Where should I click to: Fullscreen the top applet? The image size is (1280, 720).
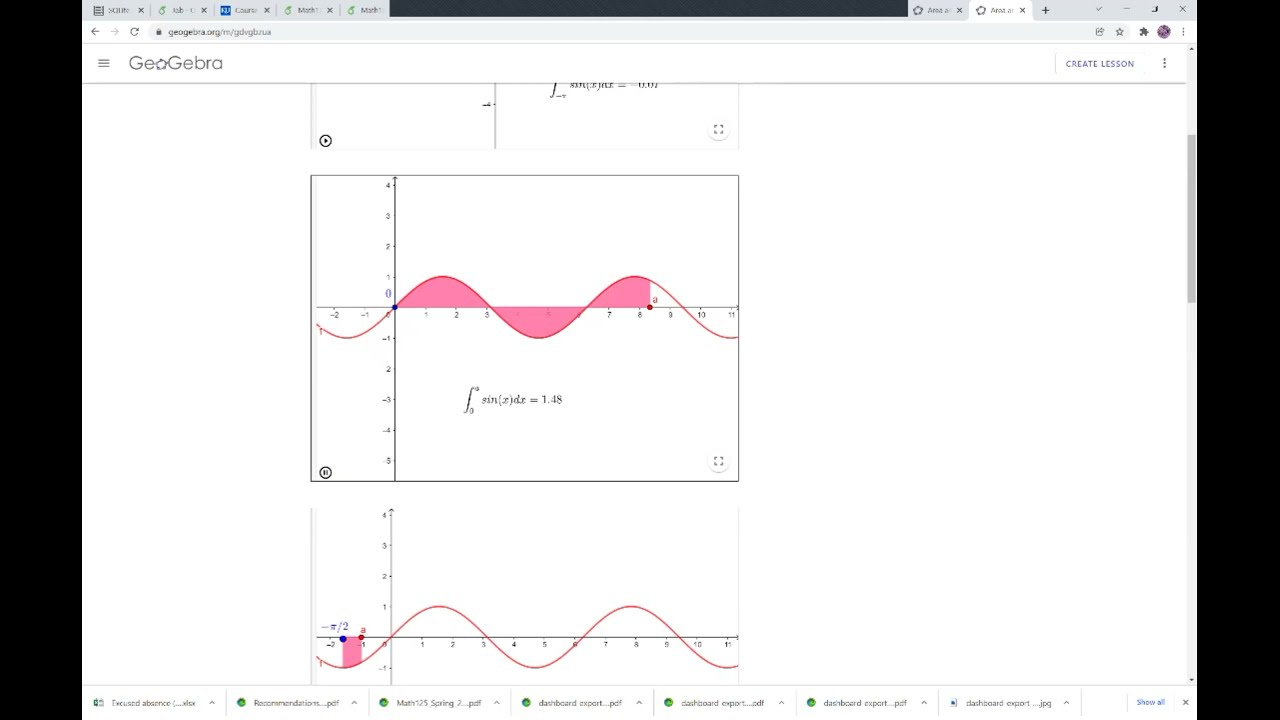[x=718, y=130]
